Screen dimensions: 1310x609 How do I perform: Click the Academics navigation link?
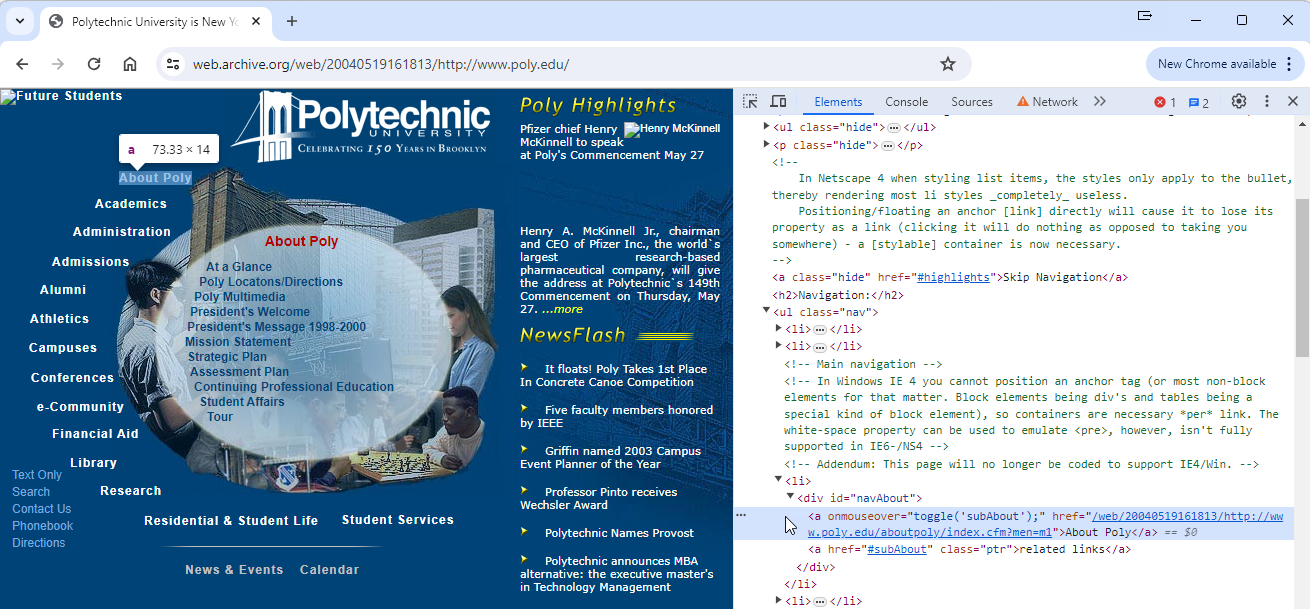(x=131, y=204)
